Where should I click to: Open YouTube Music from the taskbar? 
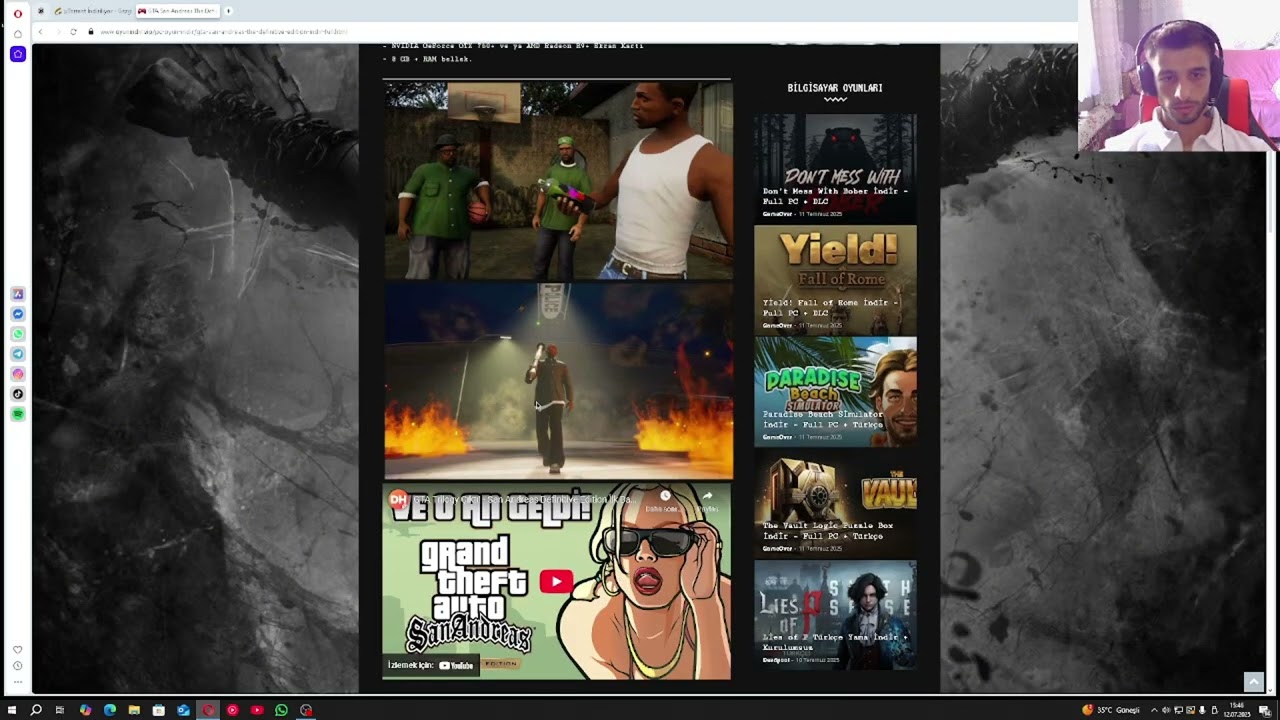click(232, 710)
